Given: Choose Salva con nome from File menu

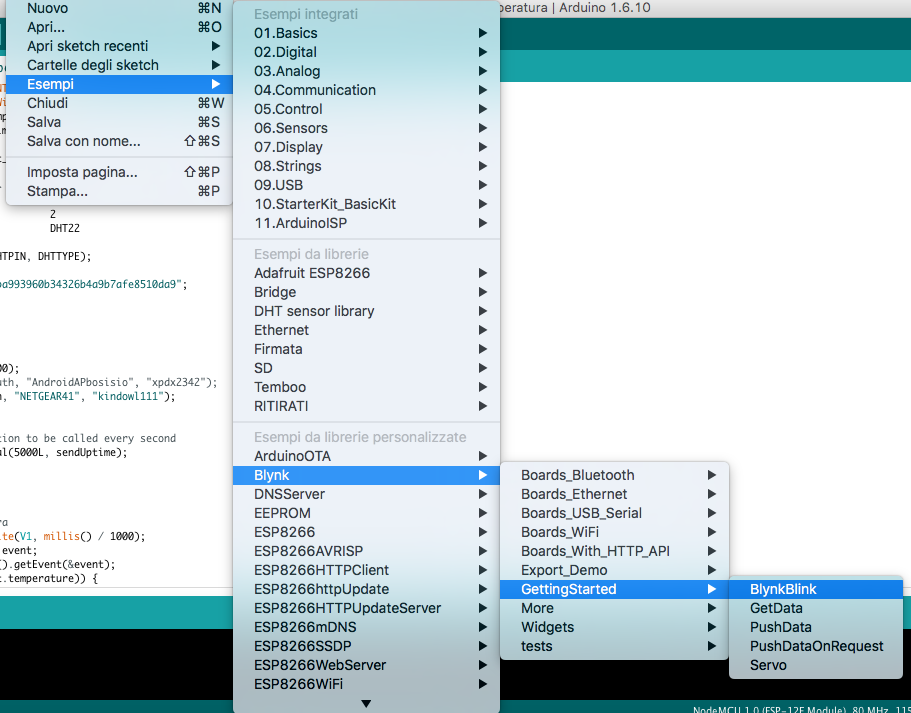Looking at the screenshot, I should click(x=83, y=141).
